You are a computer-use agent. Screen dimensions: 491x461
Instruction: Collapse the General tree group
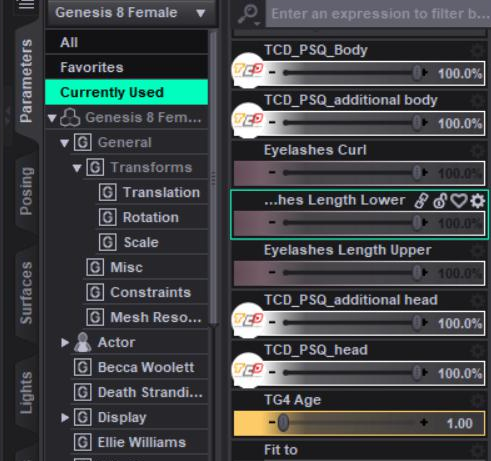[x=64, y=143]
